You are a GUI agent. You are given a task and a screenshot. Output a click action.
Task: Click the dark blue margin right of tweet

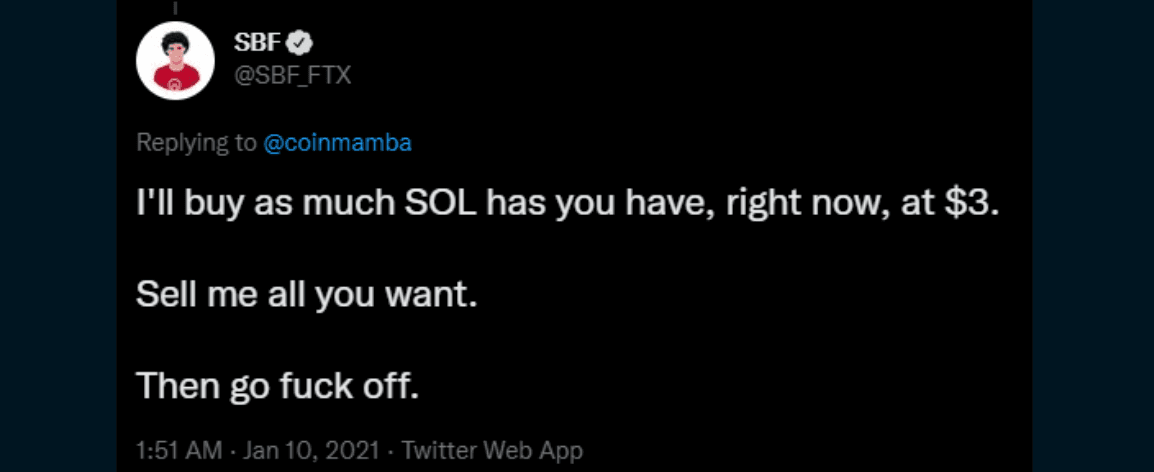[1095, 236]
